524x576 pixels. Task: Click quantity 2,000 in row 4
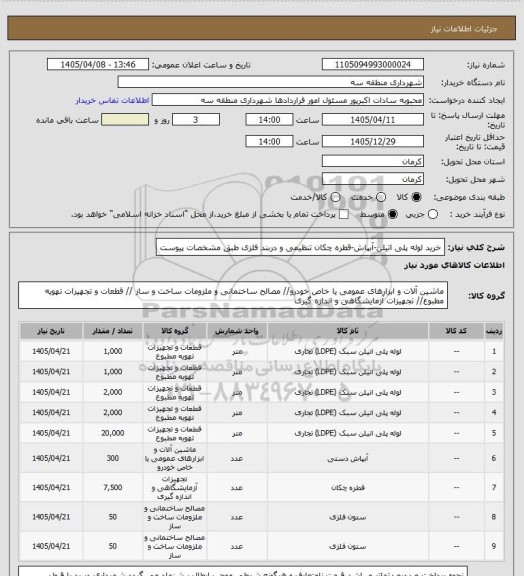click(112, 413)
